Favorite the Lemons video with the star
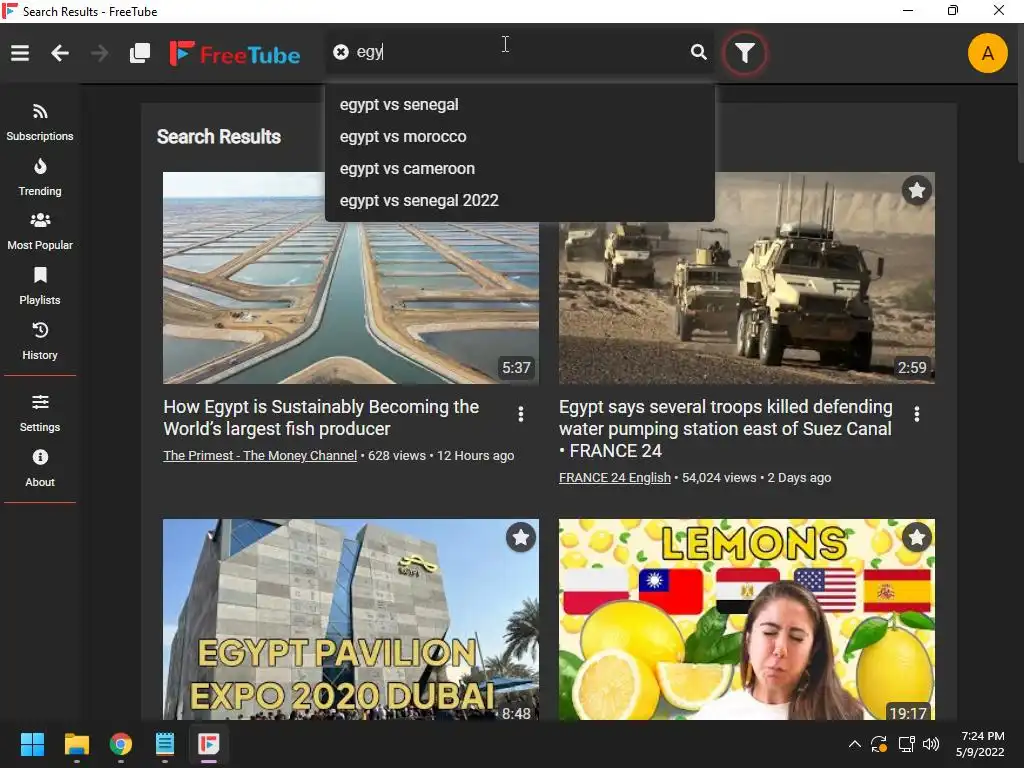The image size is (1024, 768). point(917,537)
